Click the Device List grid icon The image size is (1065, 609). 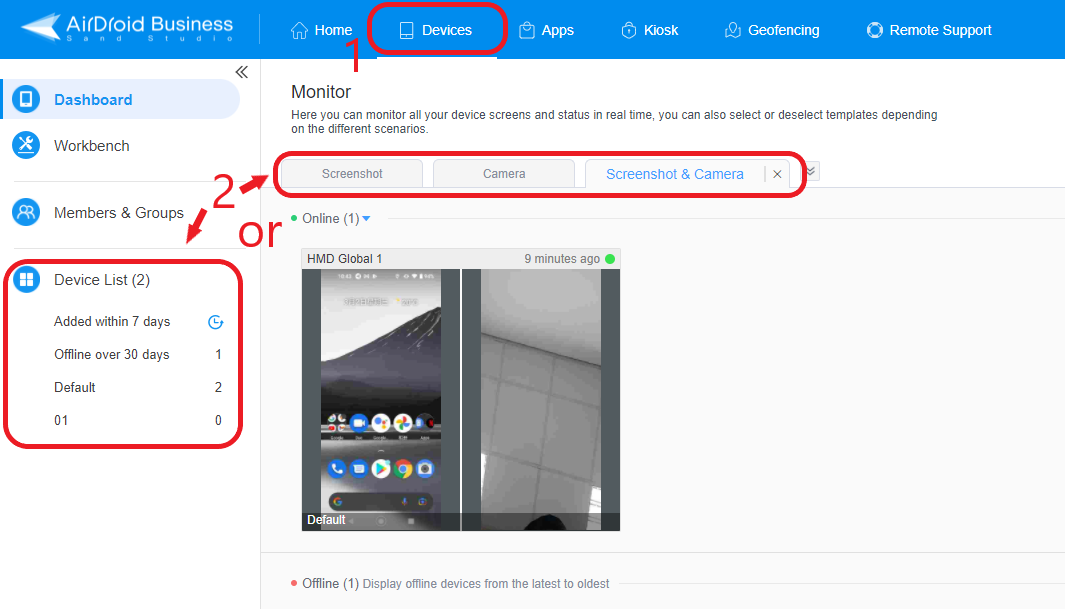(x=26, y=280)
